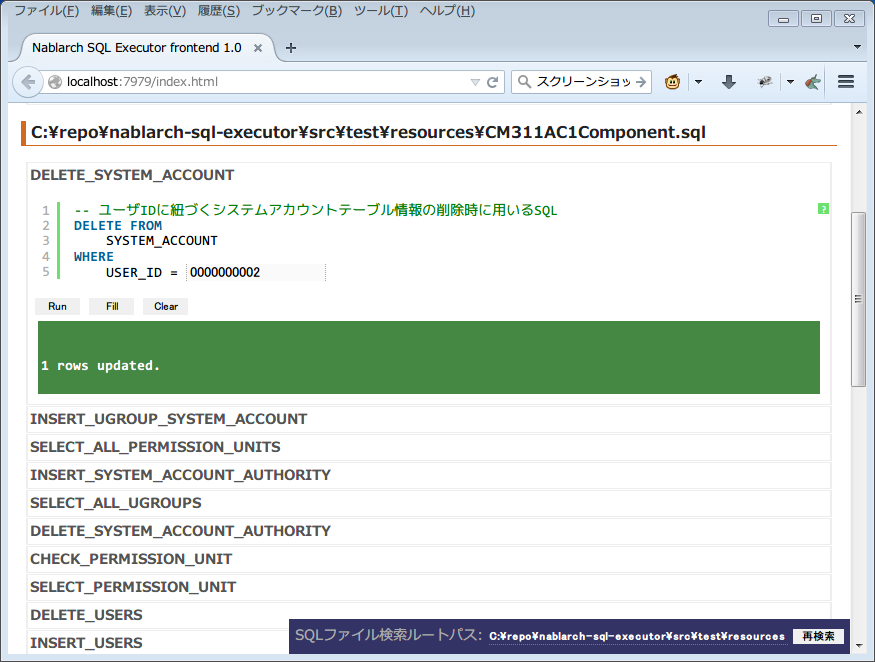Screen dimensions: 875x662
Task: Click the USER_ID parameter input field
Action: click(255, 272)
